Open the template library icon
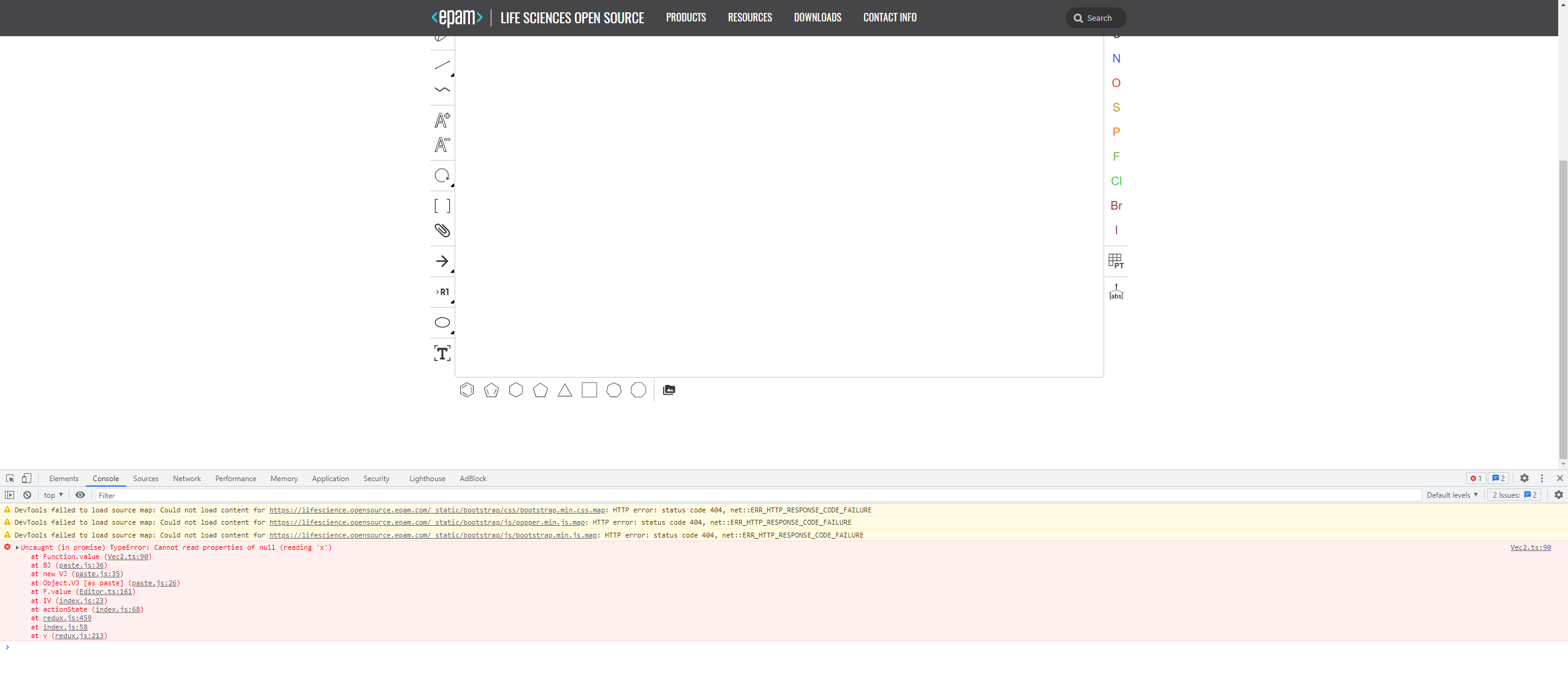Viewport: 1568px width, 692px height. [x=669, y=390]
